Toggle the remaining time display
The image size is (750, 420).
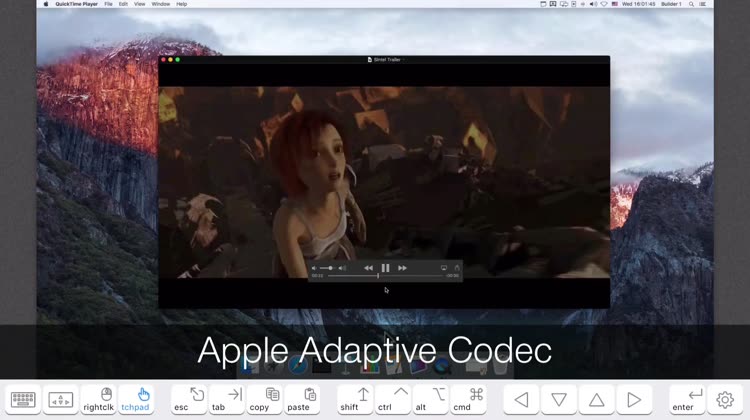point(452,276)
